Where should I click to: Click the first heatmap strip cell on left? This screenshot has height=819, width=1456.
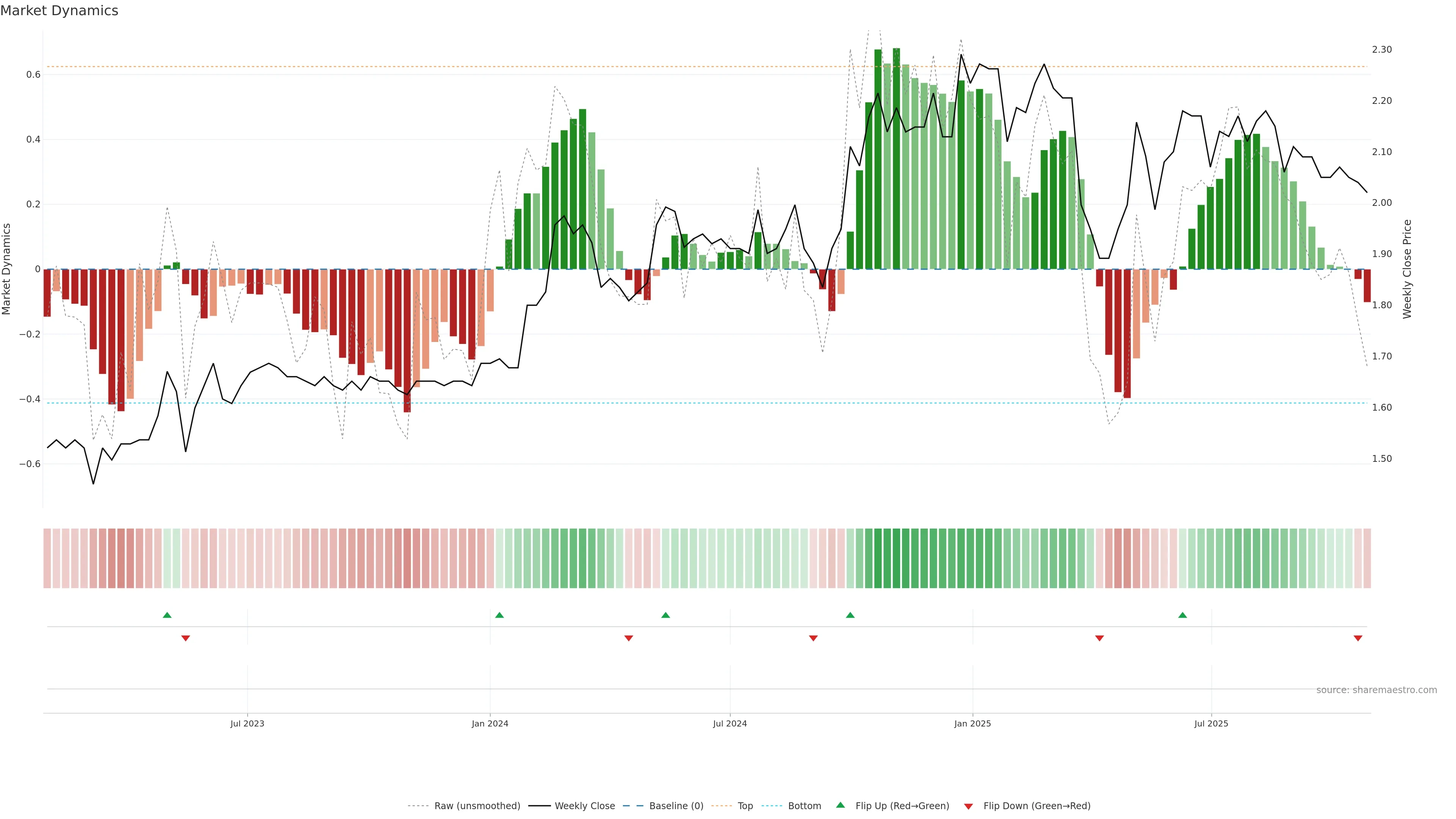(x=47, y=558)
